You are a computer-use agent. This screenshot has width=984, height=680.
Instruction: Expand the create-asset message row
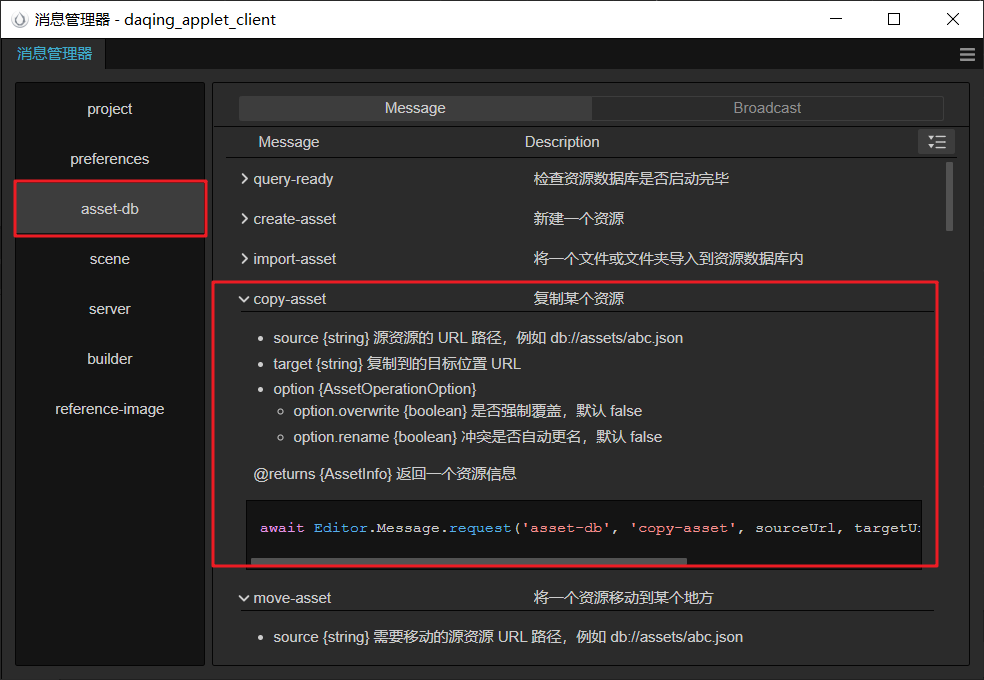coord(244,219)
